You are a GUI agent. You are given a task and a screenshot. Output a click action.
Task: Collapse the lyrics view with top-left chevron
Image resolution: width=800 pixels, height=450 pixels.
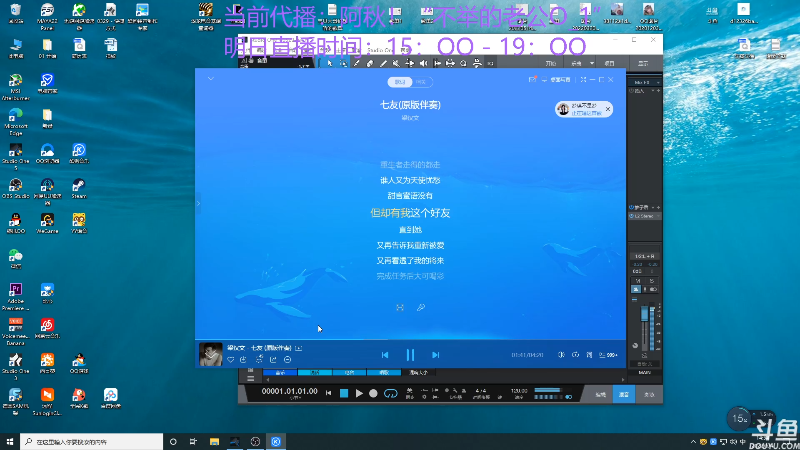[x=211, y=79]
